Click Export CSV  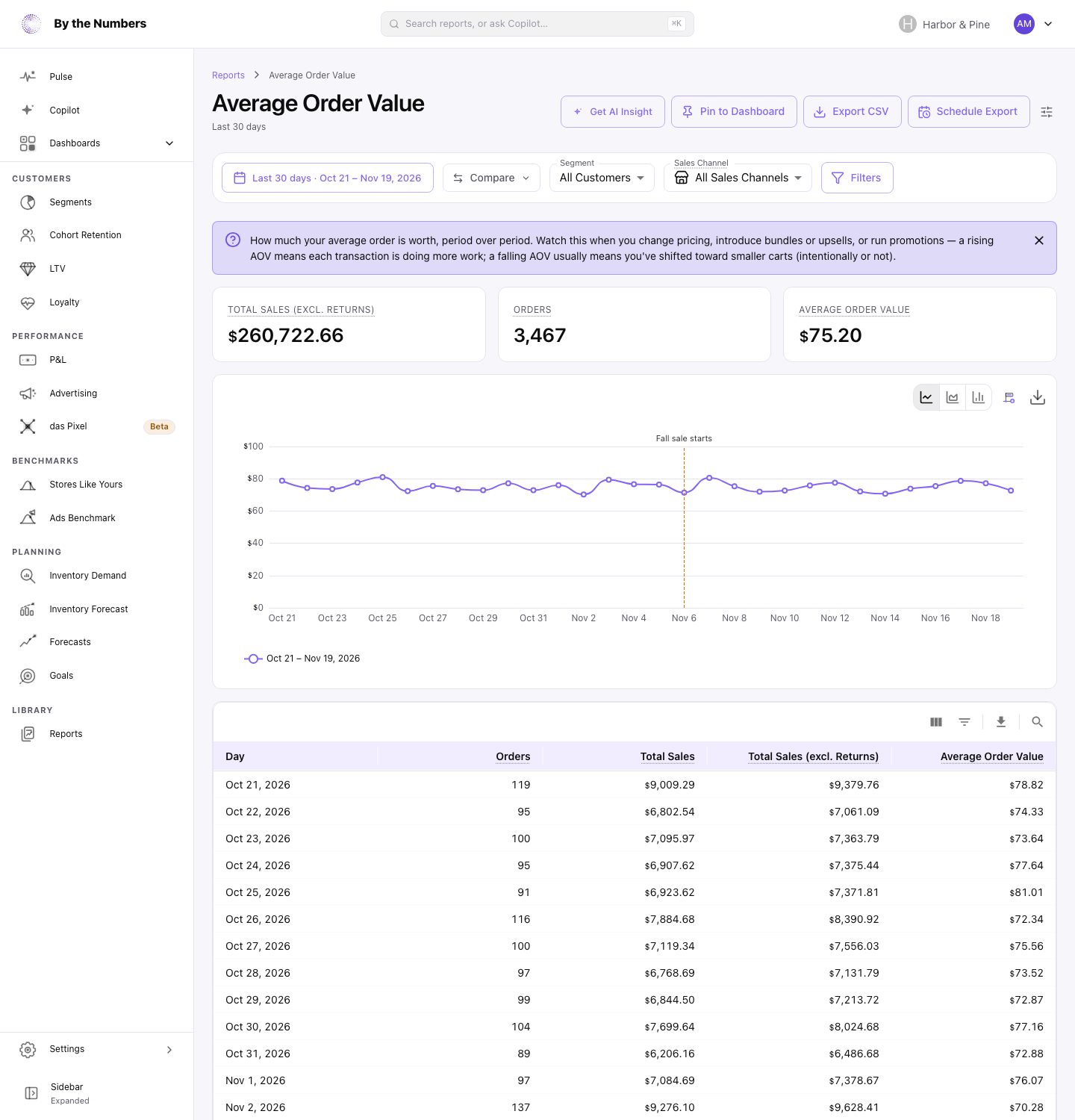click(853, 112)
